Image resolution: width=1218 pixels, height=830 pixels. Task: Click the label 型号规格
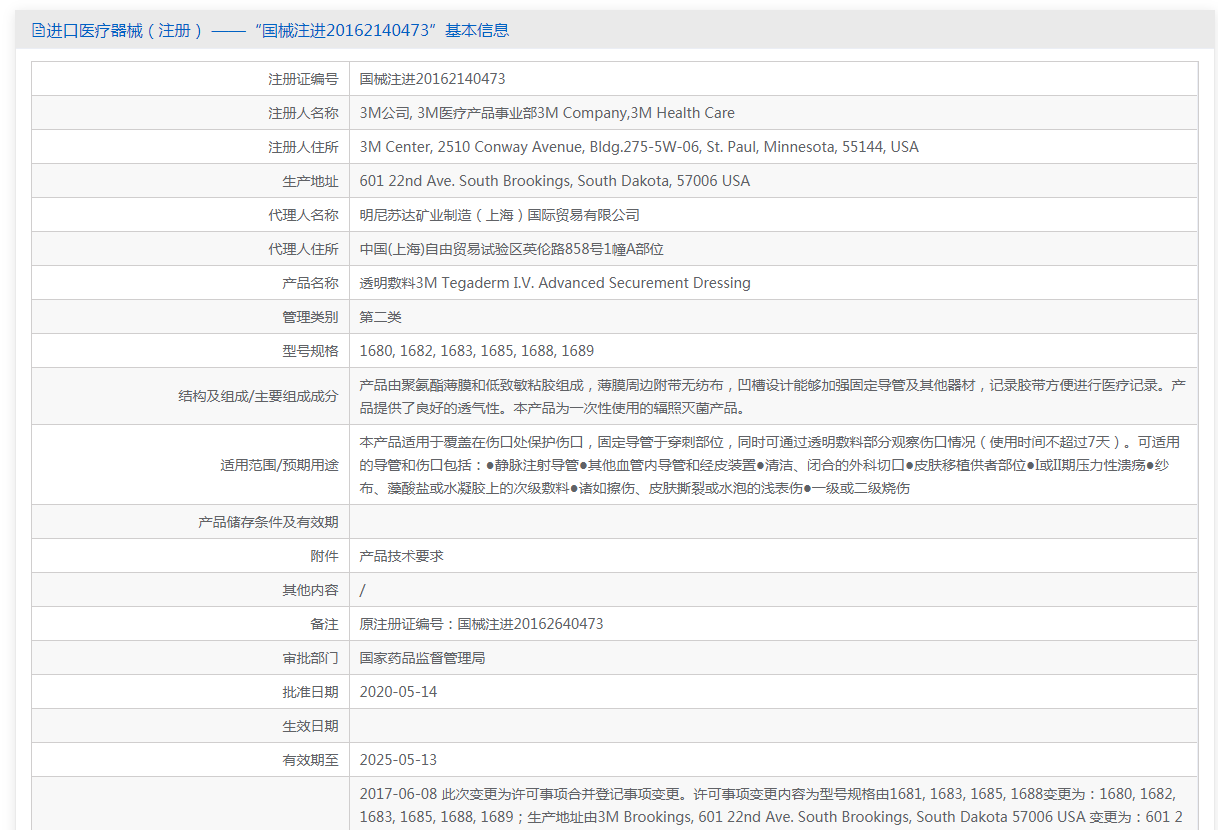(x=310, y=351)
